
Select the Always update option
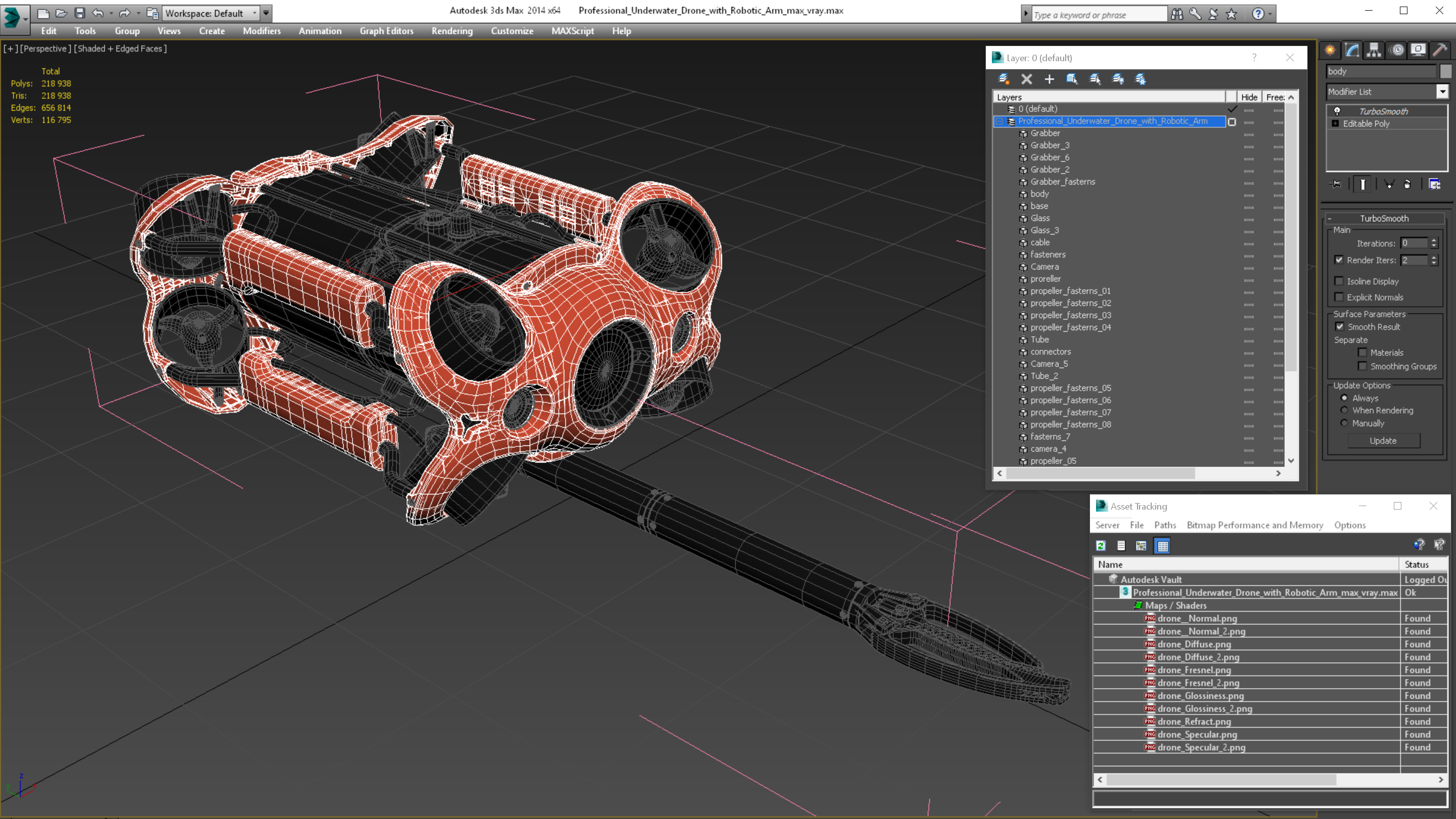click(x=1345, y=398)
